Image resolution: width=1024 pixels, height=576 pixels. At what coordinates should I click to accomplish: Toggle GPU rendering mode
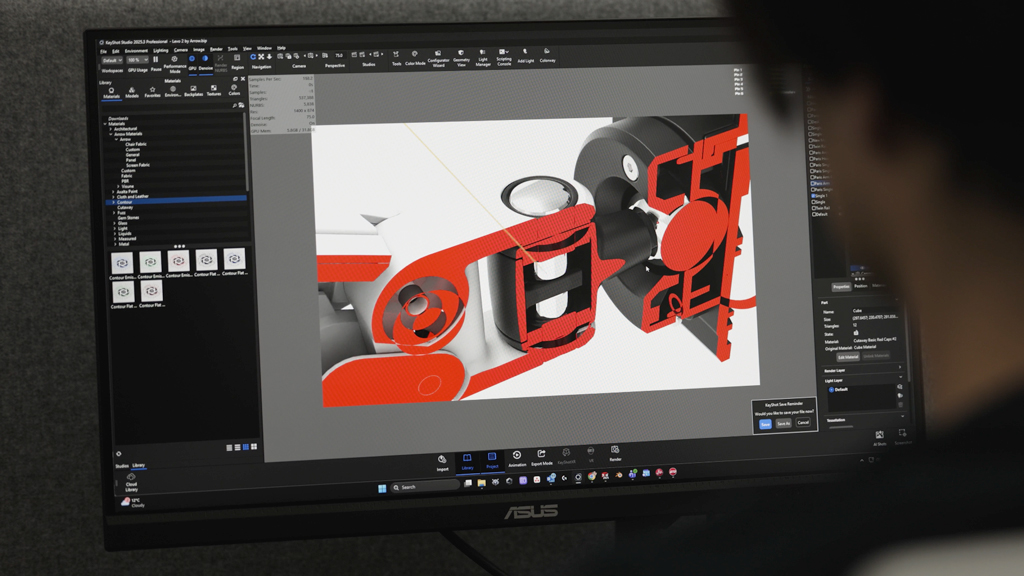(x=192, y=63)
